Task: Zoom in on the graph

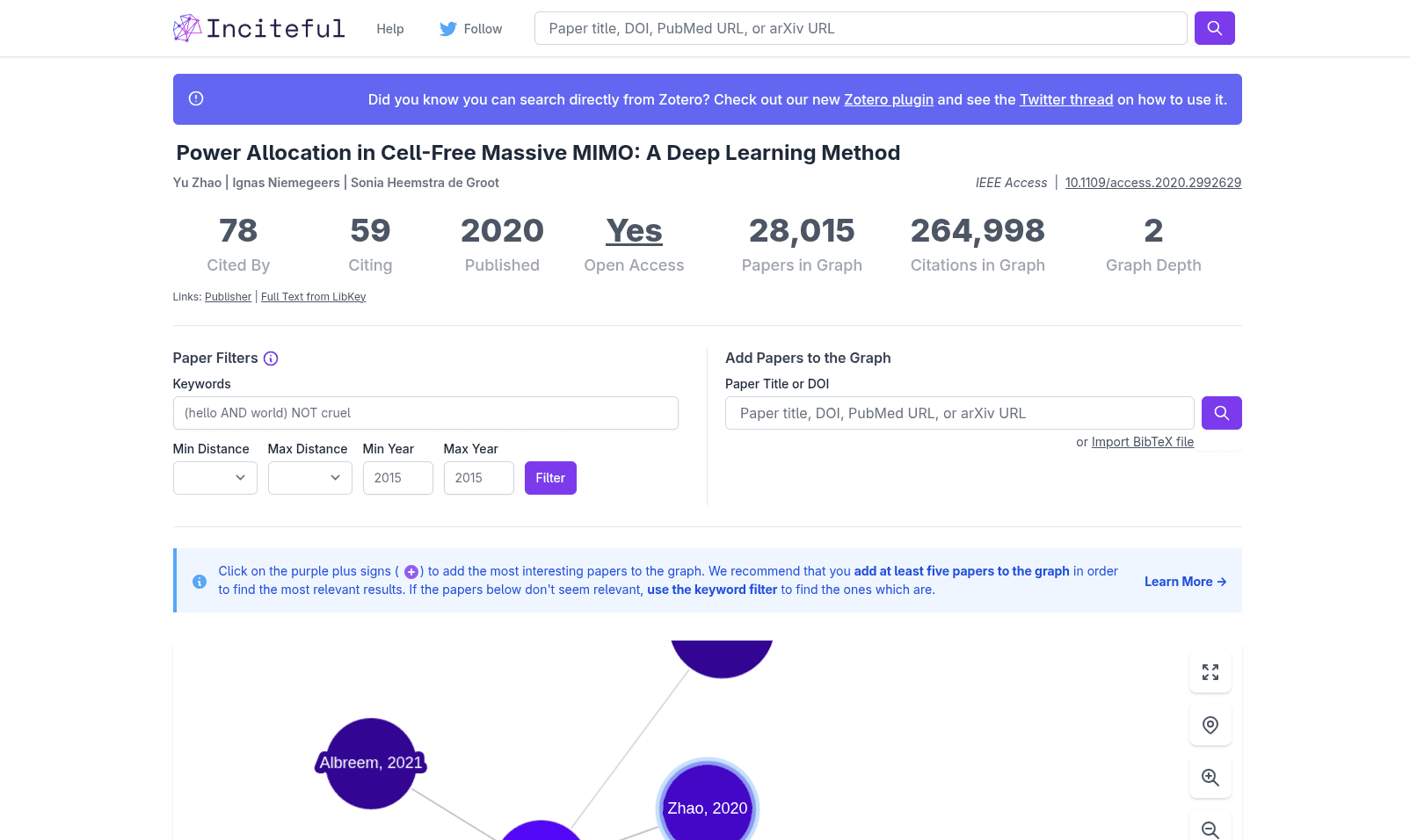Action: 1210,778
